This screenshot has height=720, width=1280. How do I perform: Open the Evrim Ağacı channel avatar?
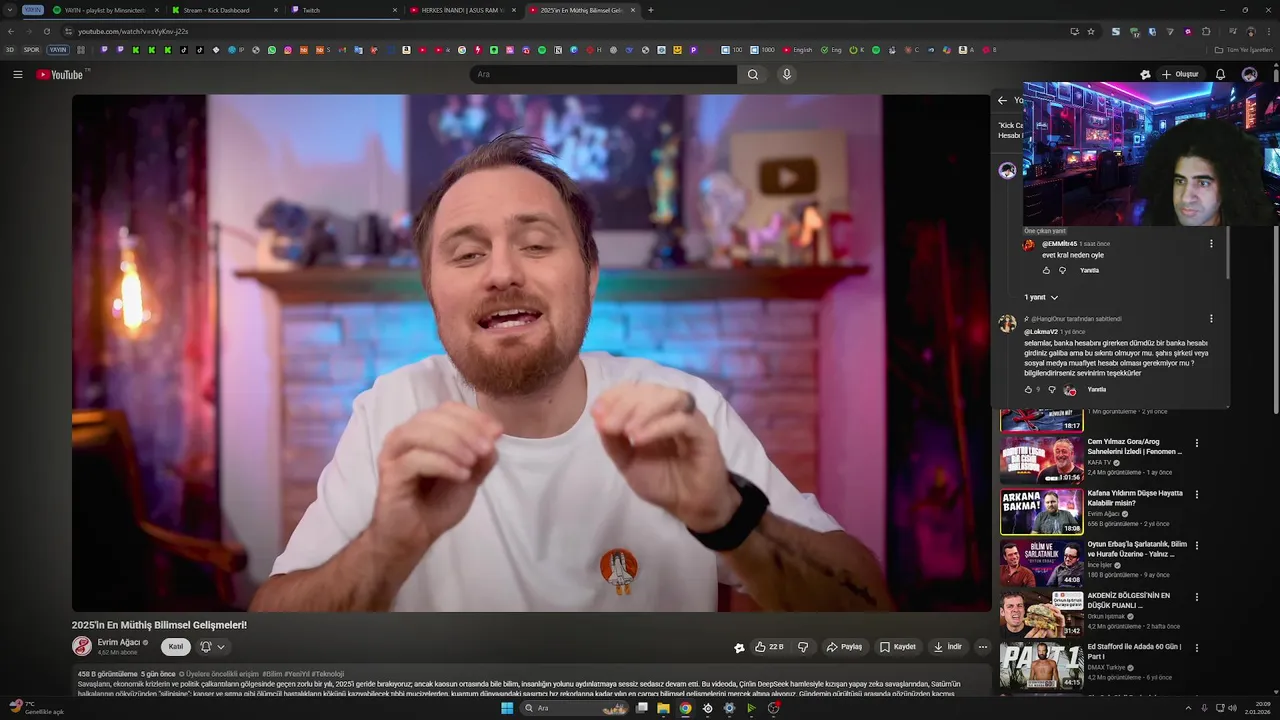tap(82, 646)
